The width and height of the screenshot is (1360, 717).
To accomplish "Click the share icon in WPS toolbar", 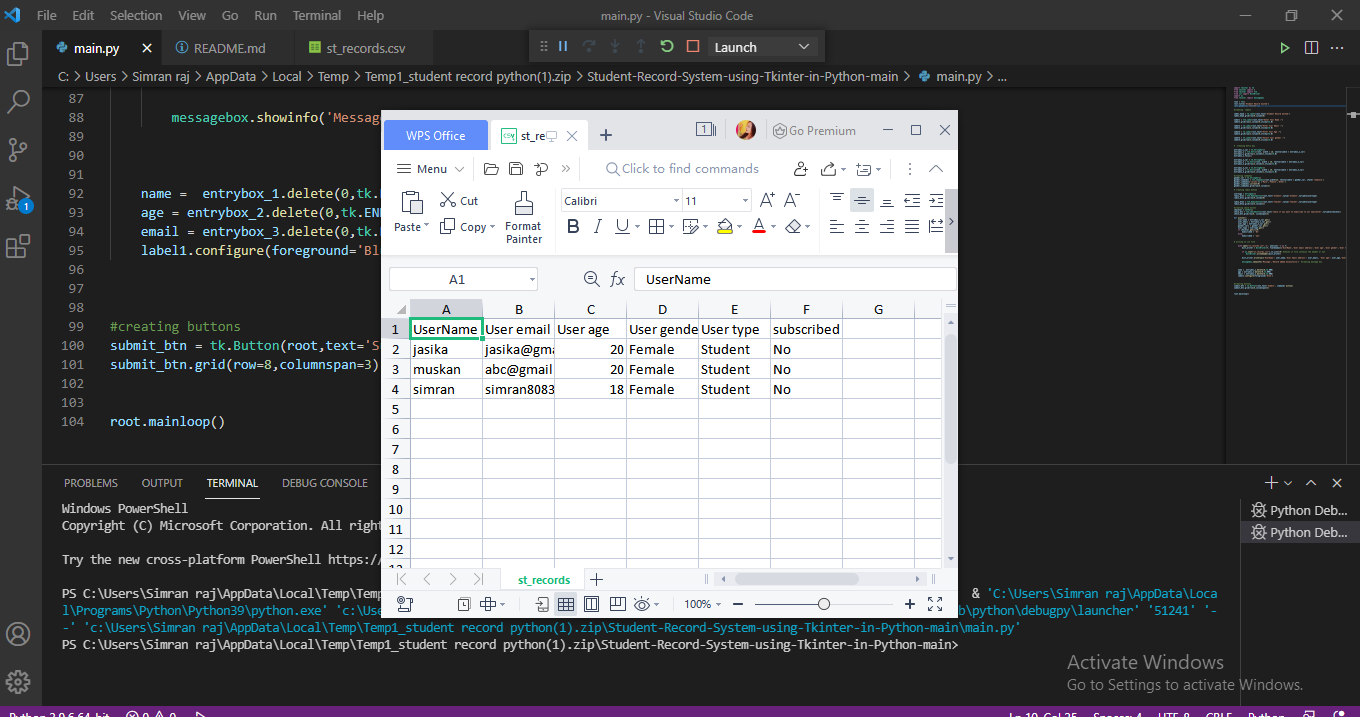I will pyautogui.click(x=828, y=169).
